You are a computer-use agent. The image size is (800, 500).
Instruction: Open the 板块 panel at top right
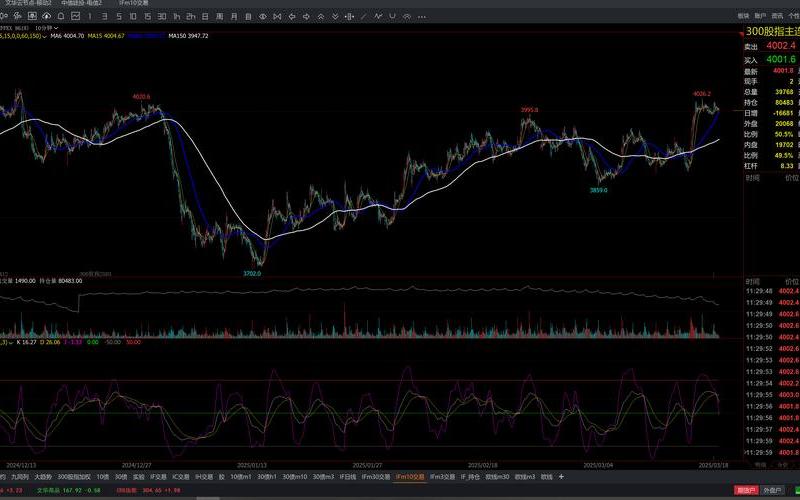743,16
